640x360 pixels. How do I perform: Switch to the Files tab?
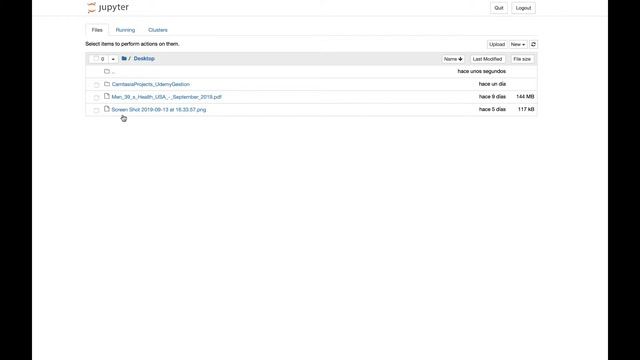(97, 30)
